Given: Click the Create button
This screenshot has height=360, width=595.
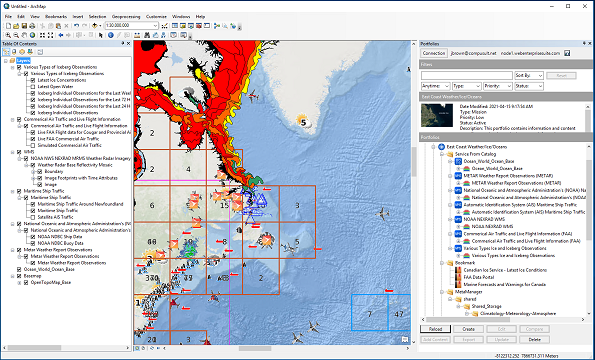Looking at the screenshot, I should (x=469, y=329).
